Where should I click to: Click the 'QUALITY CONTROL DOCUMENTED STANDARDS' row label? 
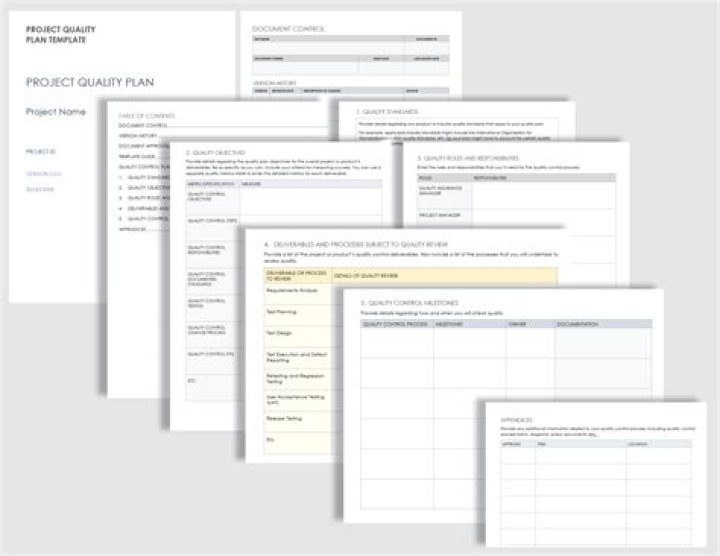click(x=212, y=281)
